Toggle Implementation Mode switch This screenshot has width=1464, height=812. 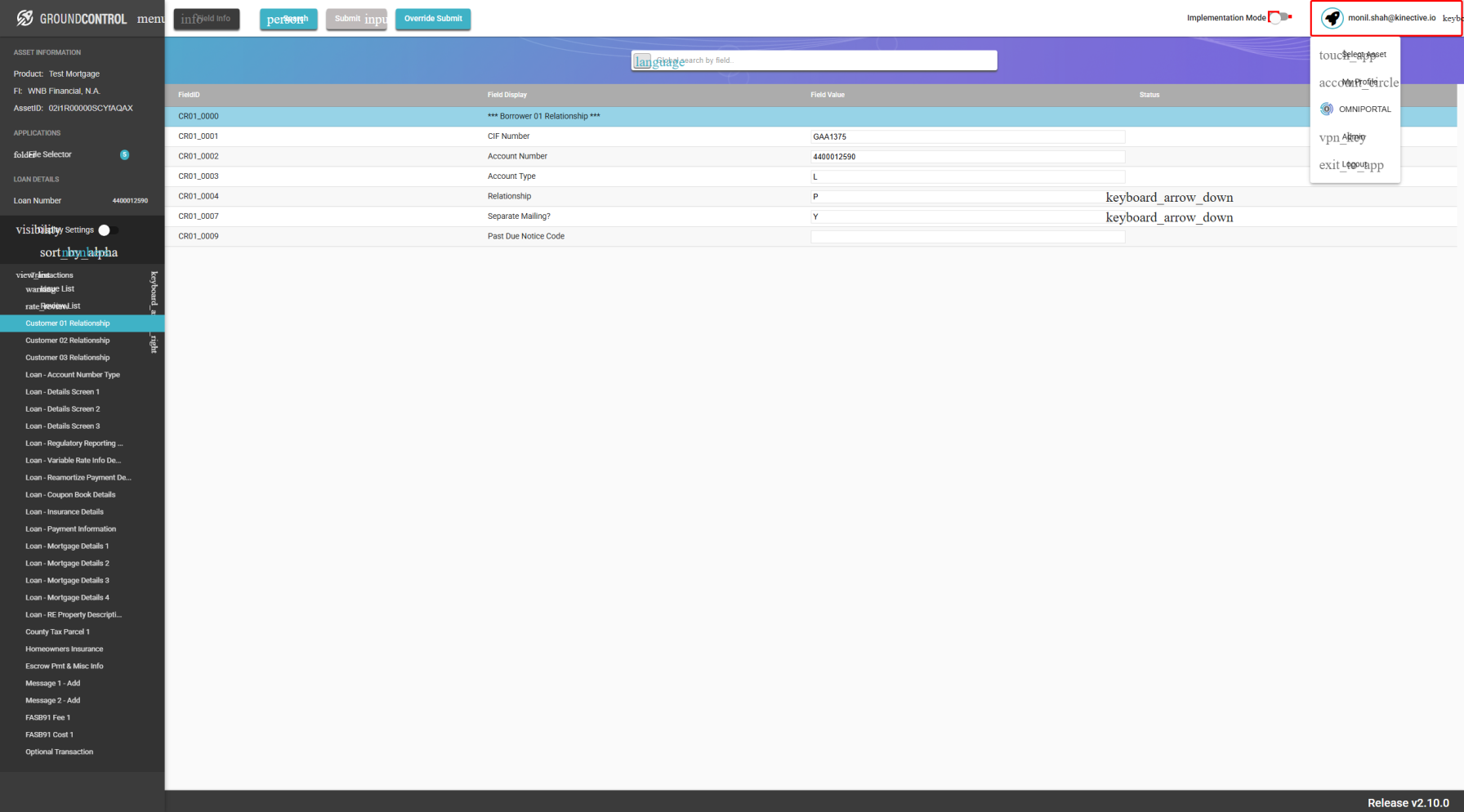coord(1281,17)
